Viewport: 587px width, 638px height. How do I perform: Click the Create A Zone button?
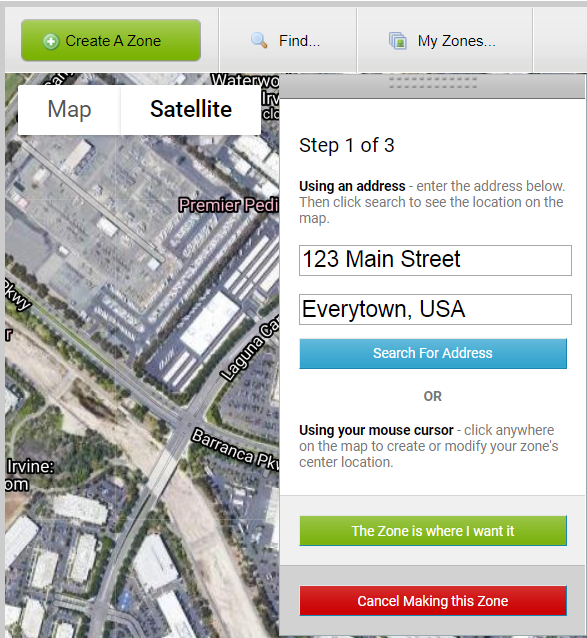click(111, 40)
